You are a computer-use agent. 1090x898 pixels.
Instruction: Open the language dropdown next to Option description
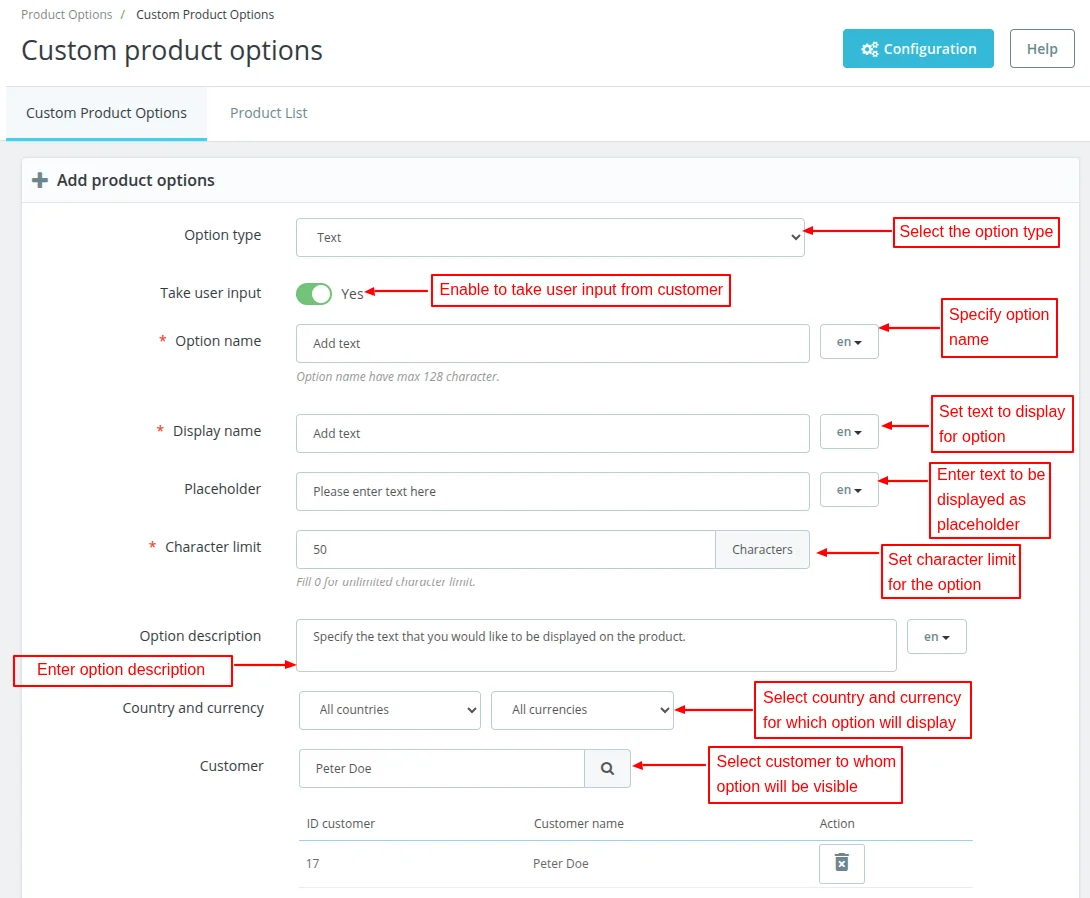click(x=936, y=636)
